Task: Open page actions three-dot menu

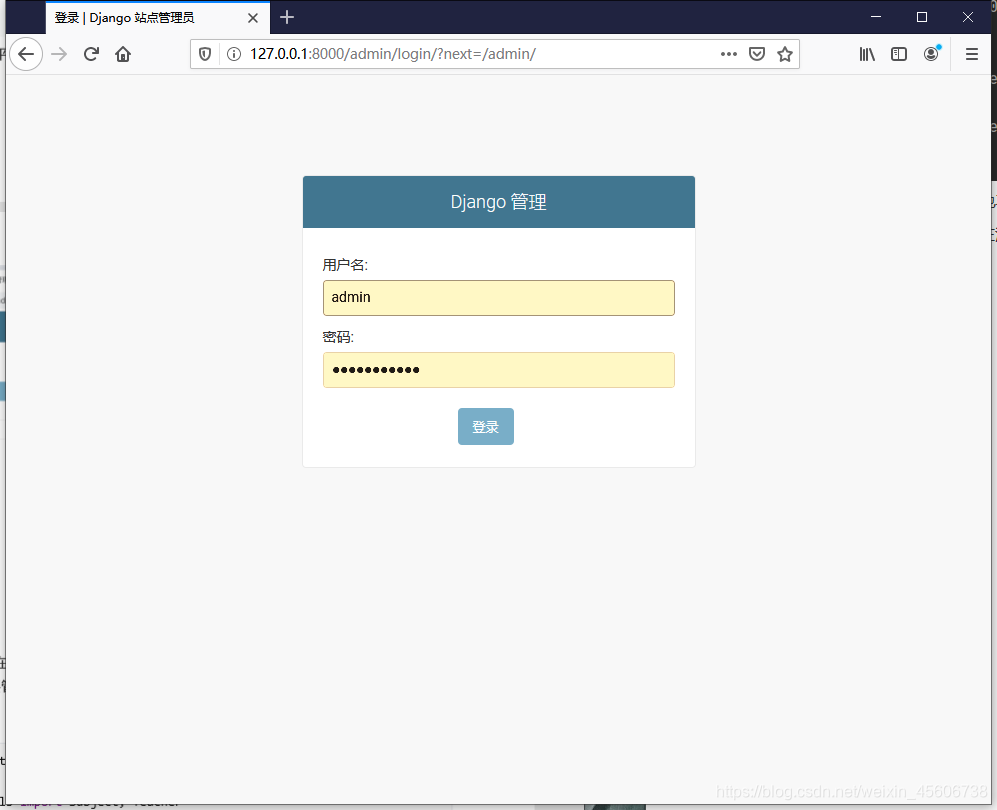Action: point(729,54)
